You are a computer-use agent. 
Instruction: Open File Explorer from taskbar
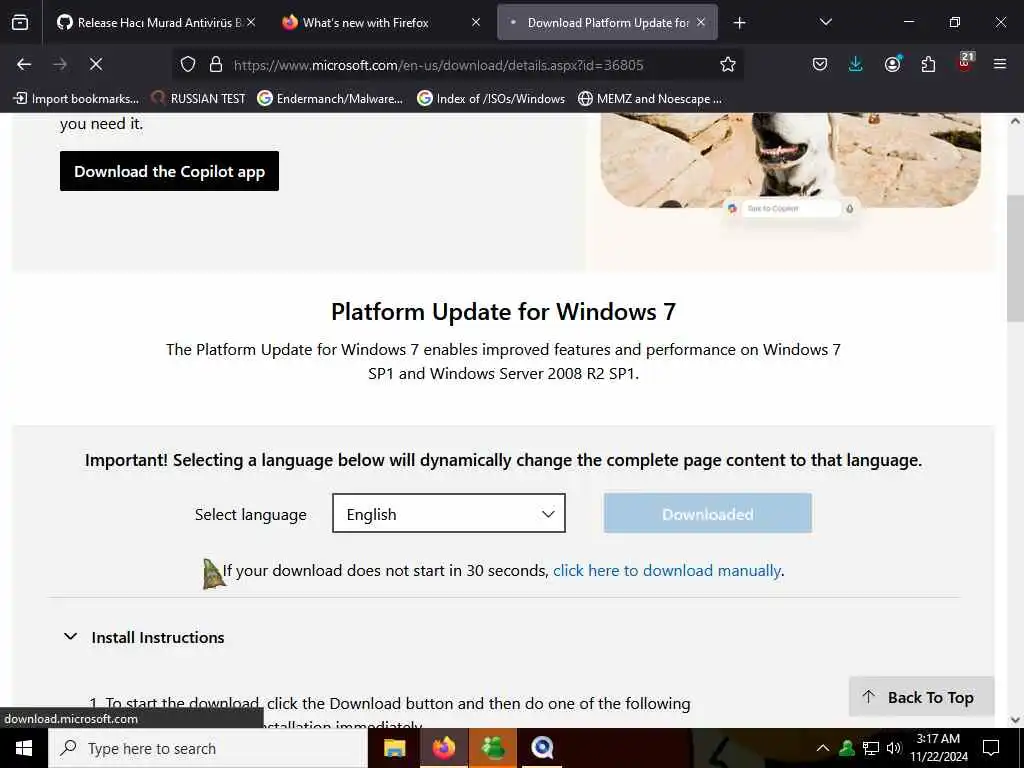[394, 748]
